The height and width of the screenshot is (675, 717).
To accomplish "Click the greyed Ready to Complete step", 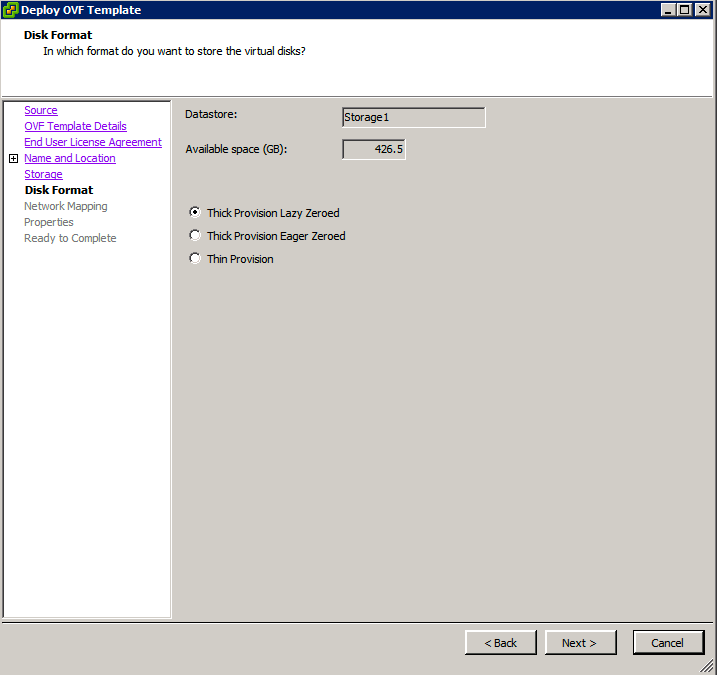I will pos(70,238).
